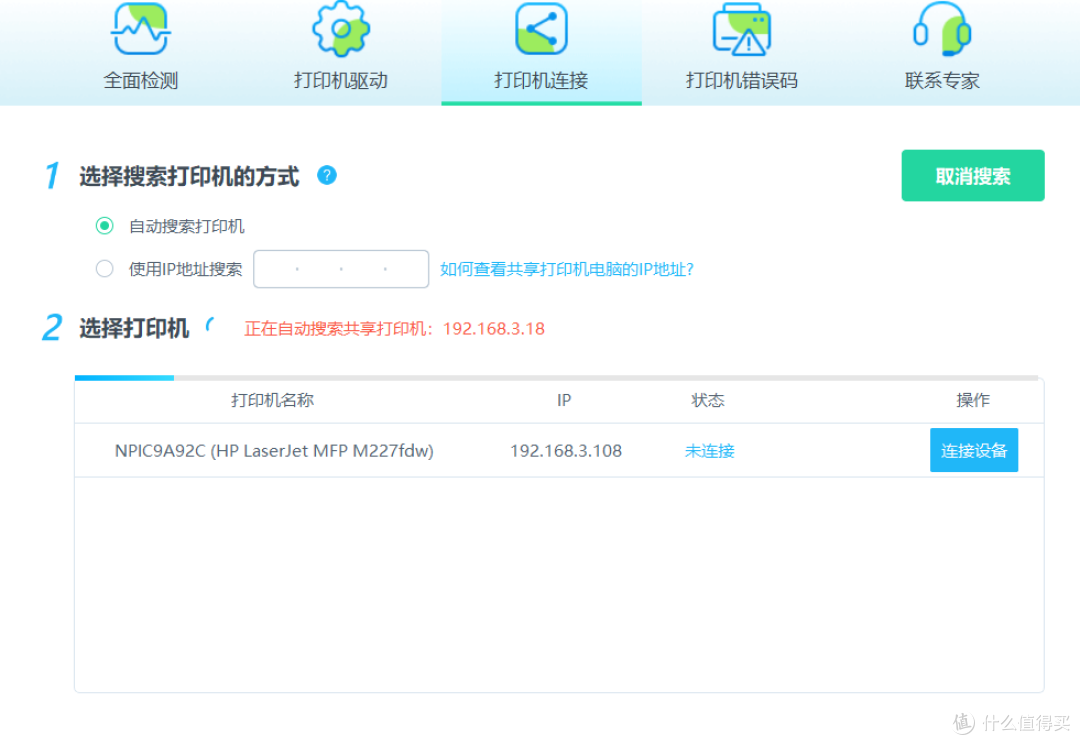Viewport: 1080px width, 745px height.
Task: Click the 打印机驱动 gear icon
Action: point(341,29)
